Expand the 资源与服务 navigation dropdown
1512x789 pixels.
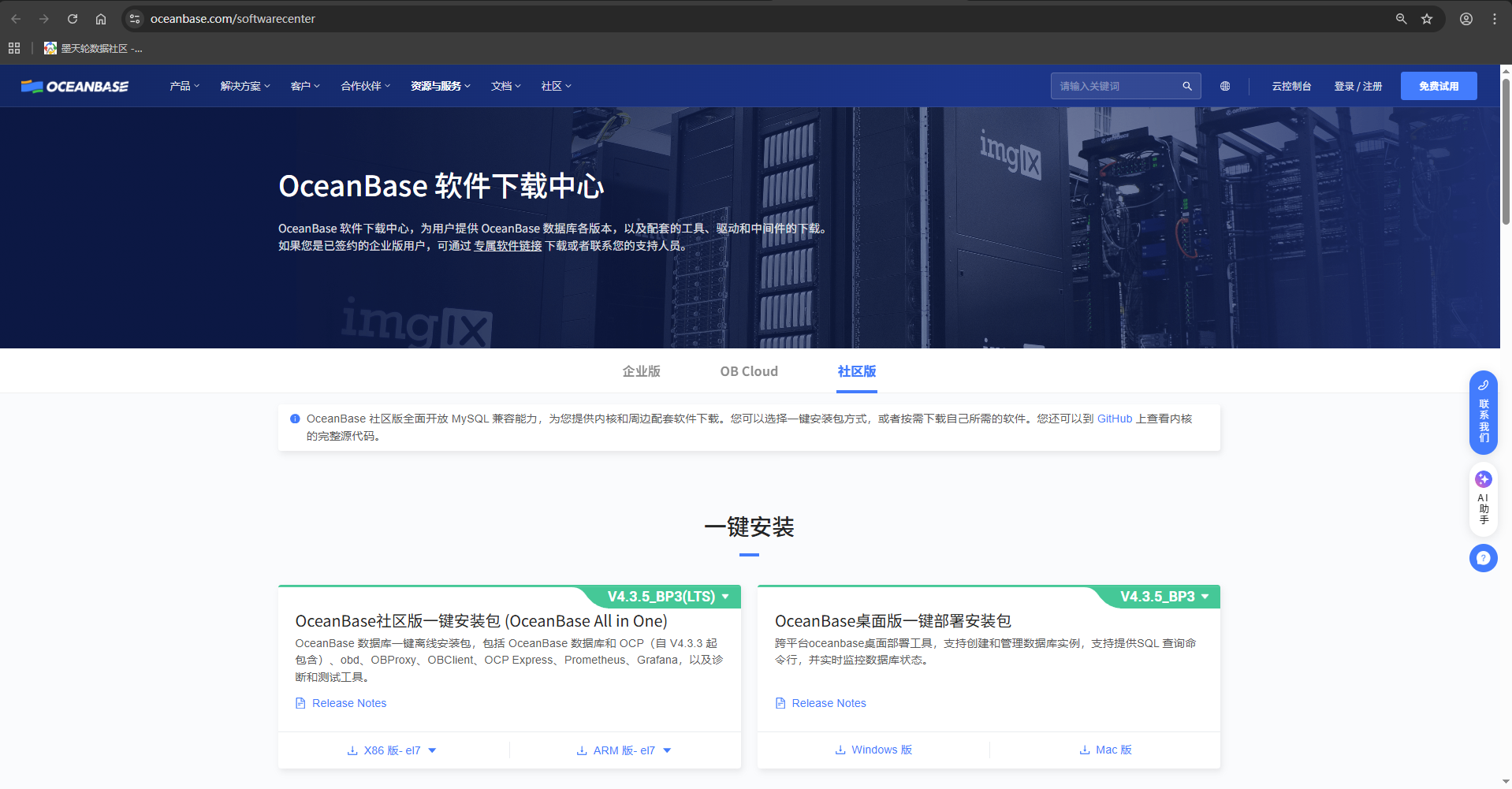pyautogui.click(x=439, y=86)
